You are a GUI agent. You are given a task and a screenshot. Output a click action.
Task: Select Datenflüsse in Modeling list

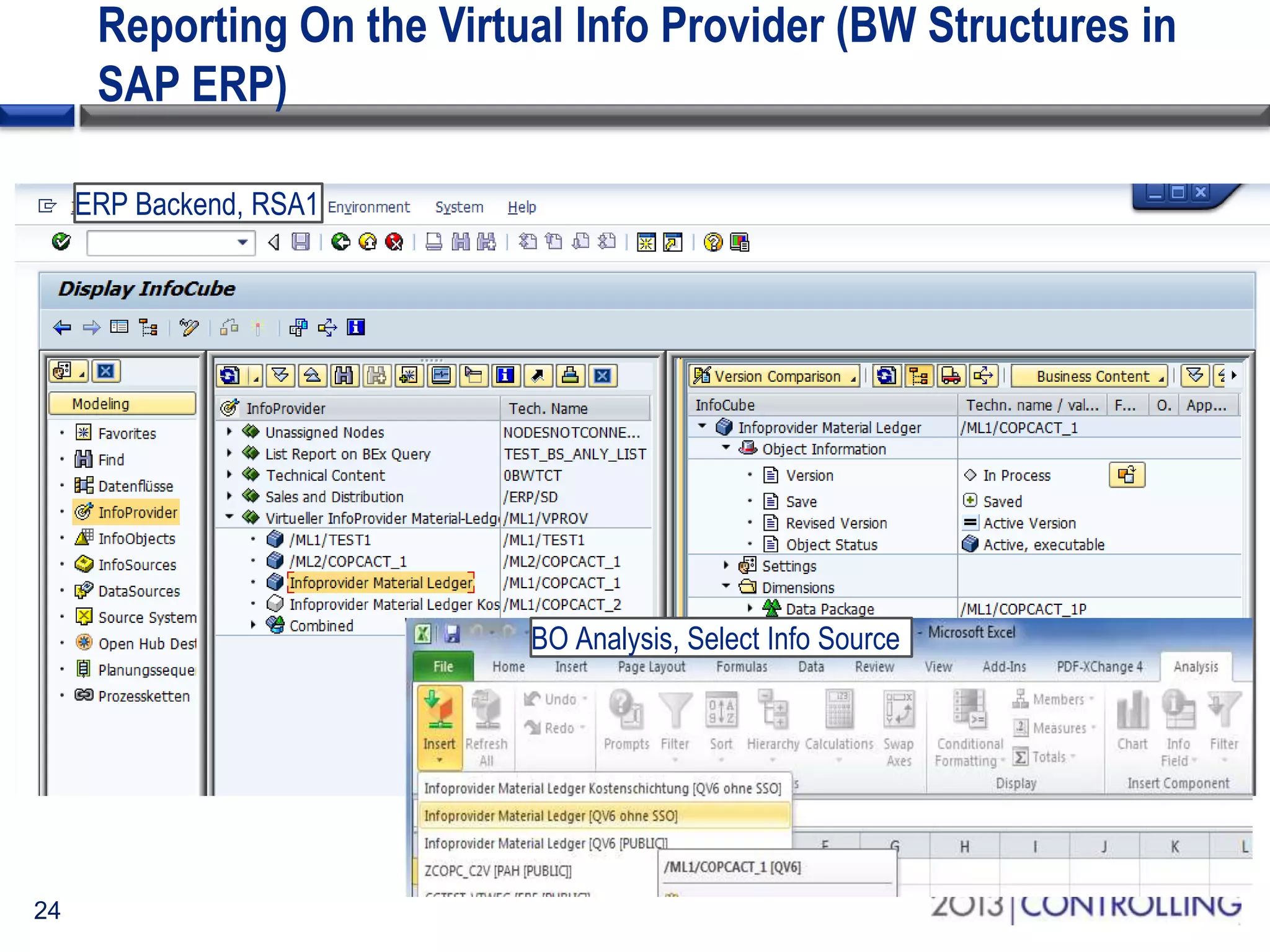point(135,486)
